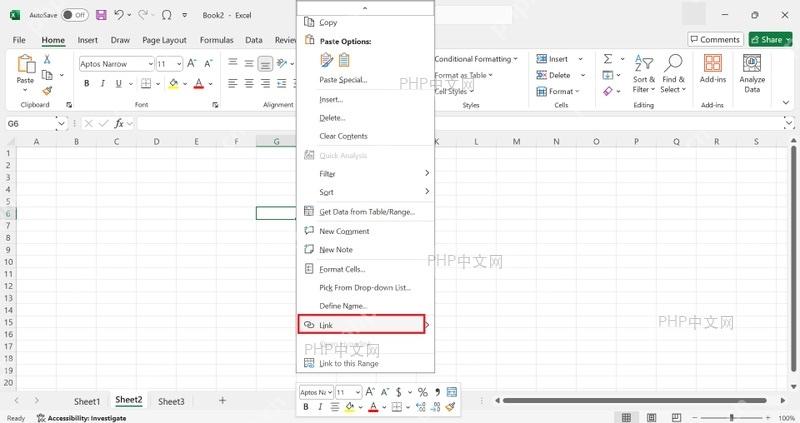
Task: Expand the Name Box dropdown arrow
Action: (61, 123)
